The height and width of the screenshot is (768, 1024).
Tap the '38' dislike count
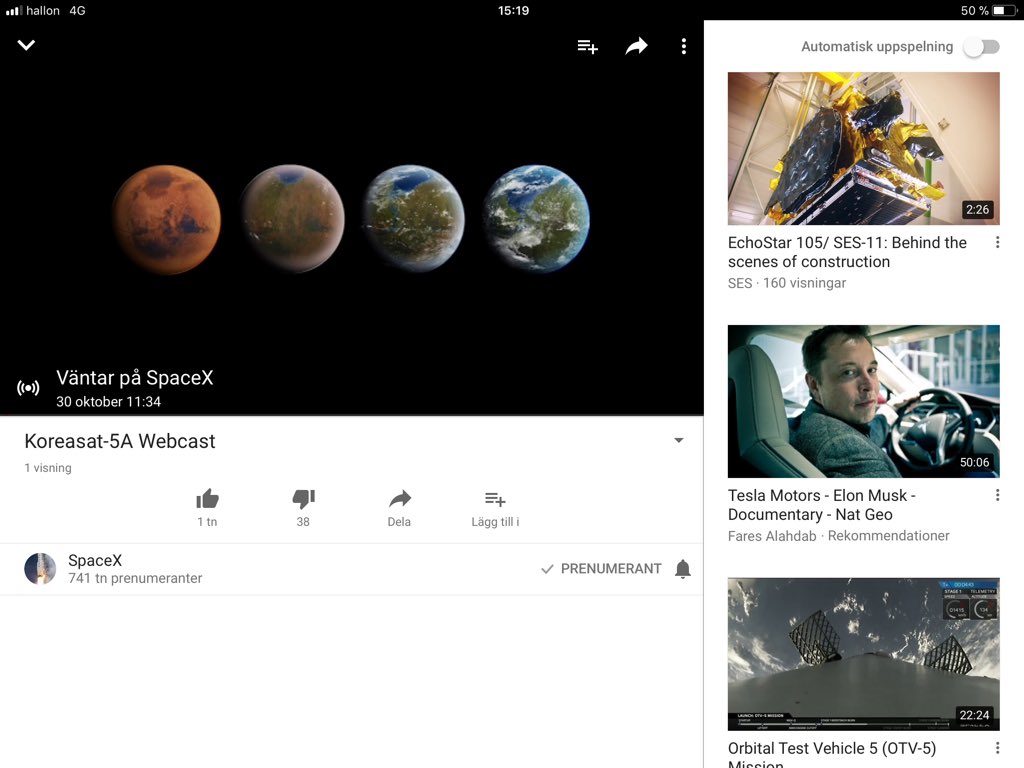tap(303, 522)
